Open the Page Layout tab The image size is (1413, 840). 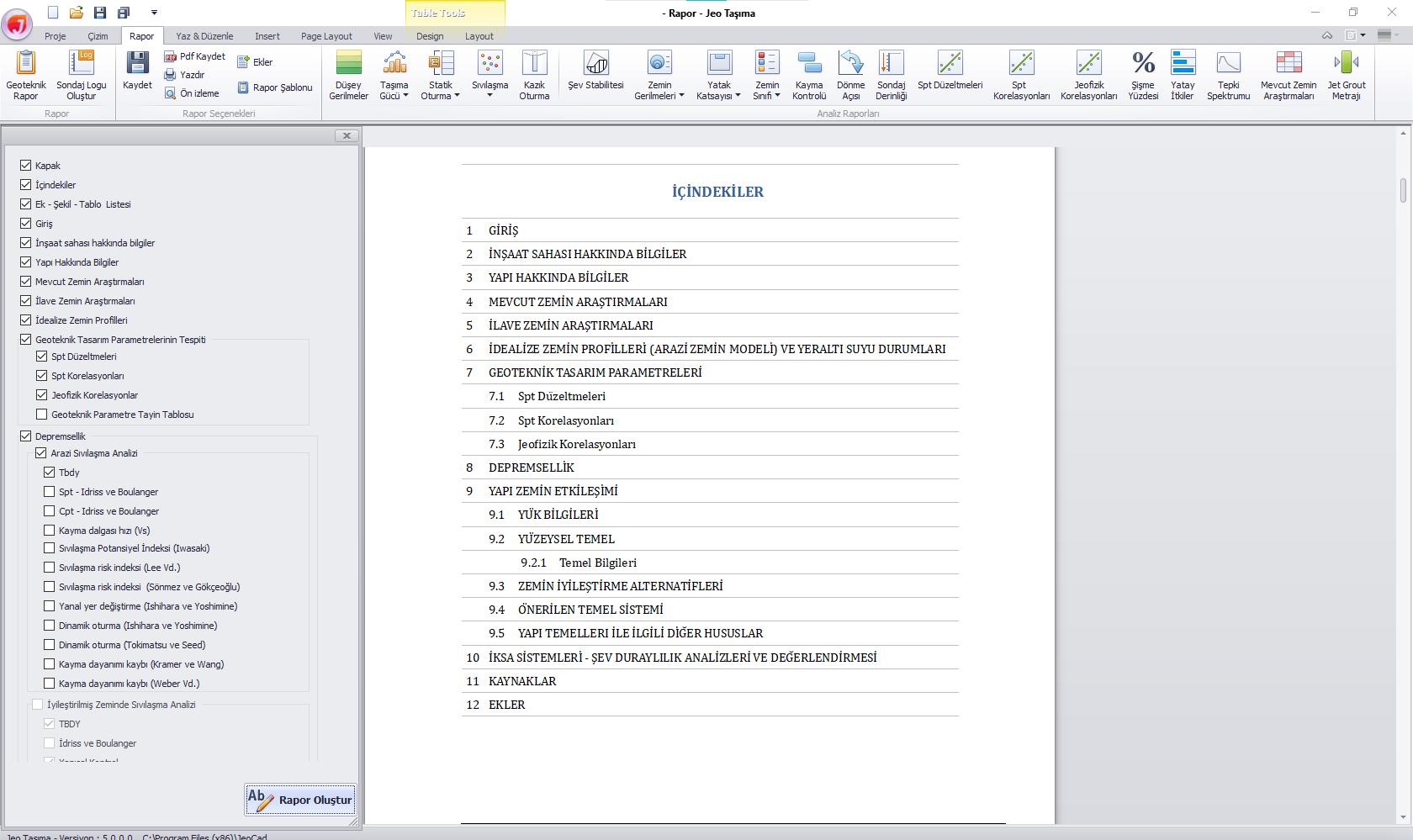click(x=326, y=36)
